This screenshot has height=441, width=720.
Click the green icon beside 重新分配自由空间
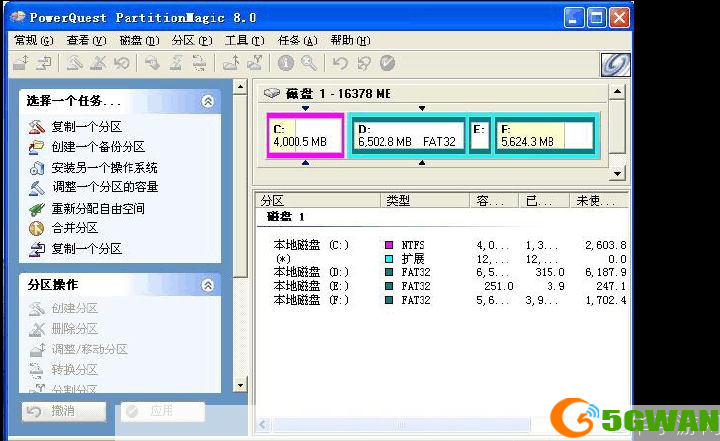click(x=36, y=209)
